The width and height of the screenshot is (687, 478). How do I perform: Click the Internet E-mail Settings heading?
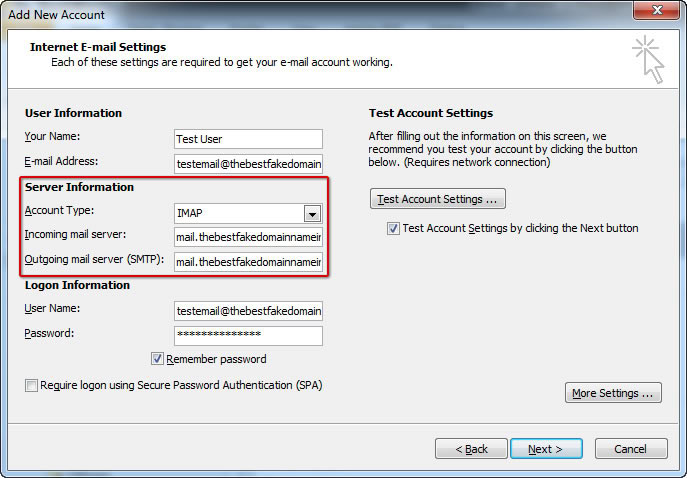(98, 47)
